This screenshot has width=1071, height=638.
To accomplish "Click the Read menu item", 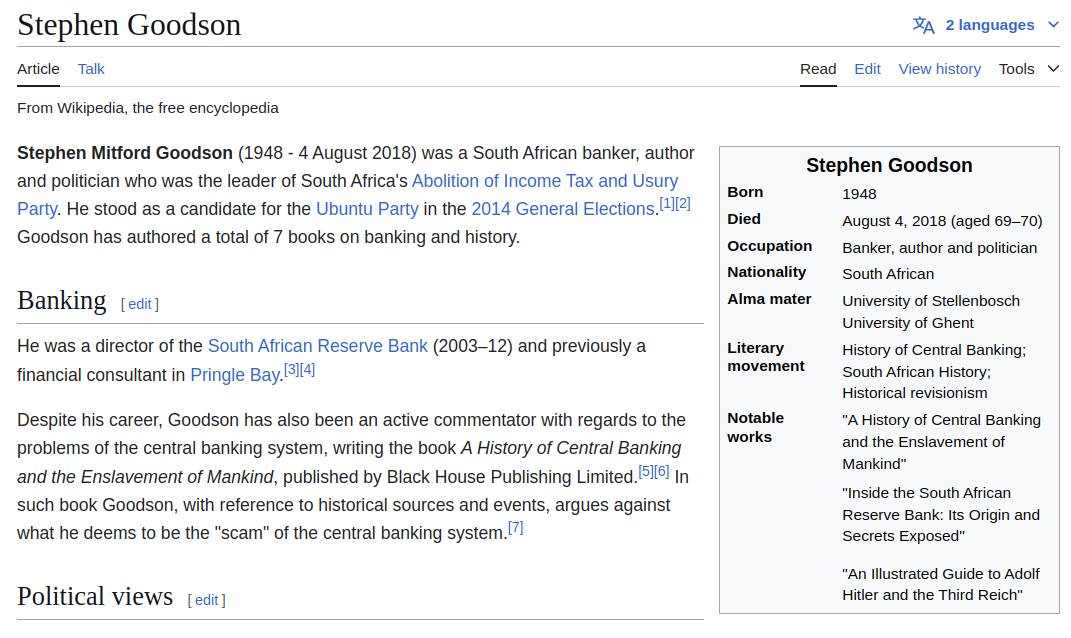I will pos(818,68).
